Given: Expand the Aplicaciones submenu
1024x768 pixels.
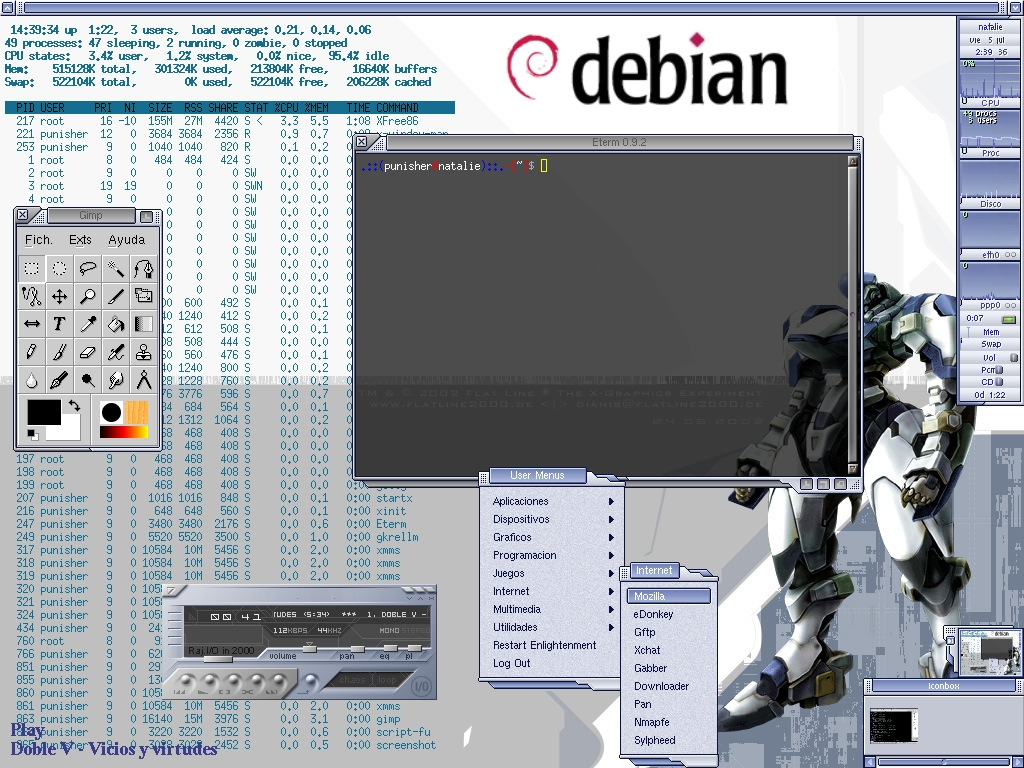Looking at the screenshot, I should 553,501.
